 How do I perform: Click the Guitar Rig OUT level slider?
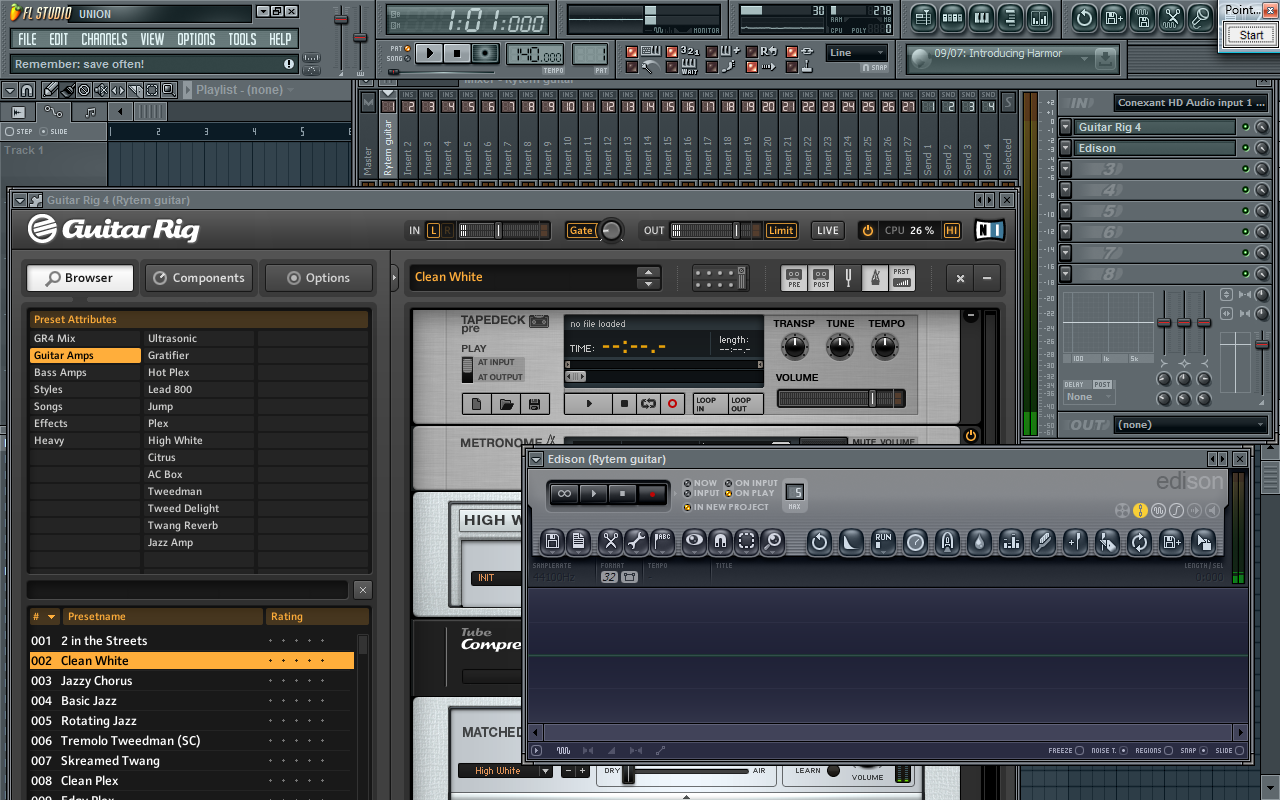click(x=716, y=230)
